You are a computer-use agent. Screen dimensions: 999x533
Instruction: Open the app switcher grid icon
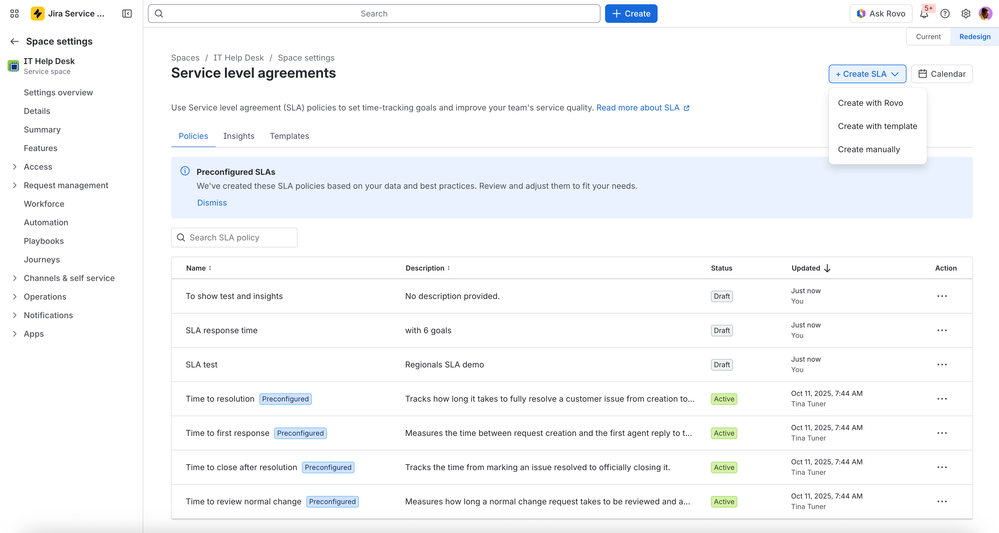coord(14,13)
